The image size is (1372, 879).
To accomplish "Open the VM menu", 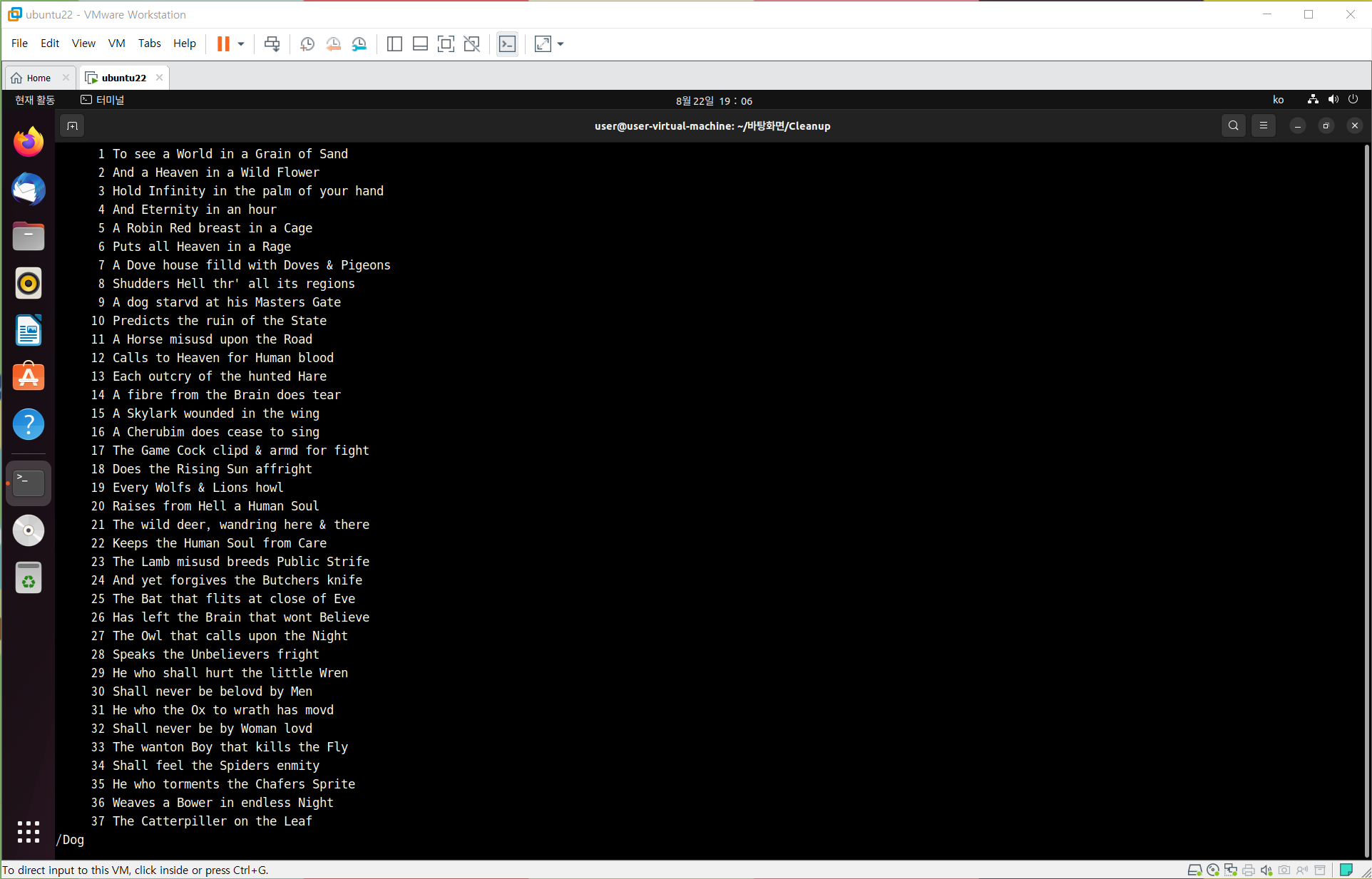I will click(116, 43).
